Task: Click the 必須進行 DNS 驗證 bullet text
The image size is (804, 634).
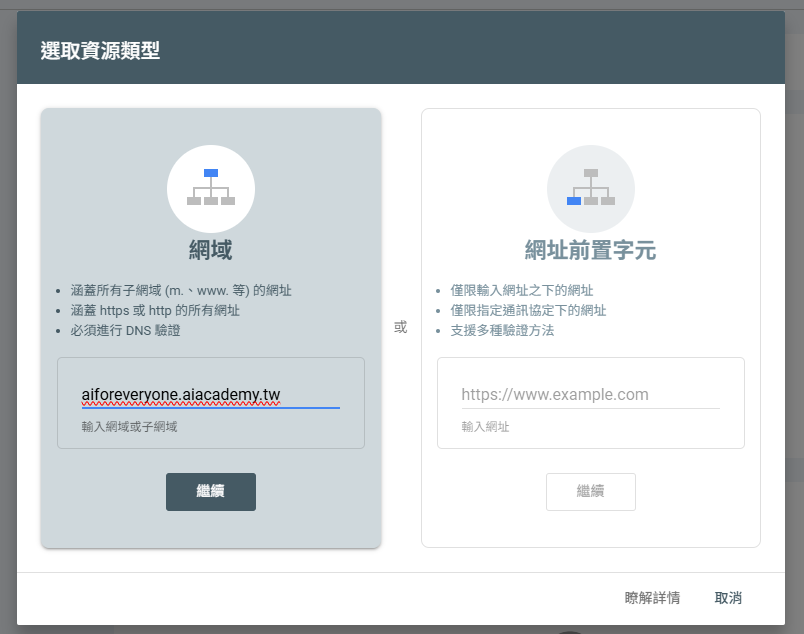Action: tap(125, 330)
